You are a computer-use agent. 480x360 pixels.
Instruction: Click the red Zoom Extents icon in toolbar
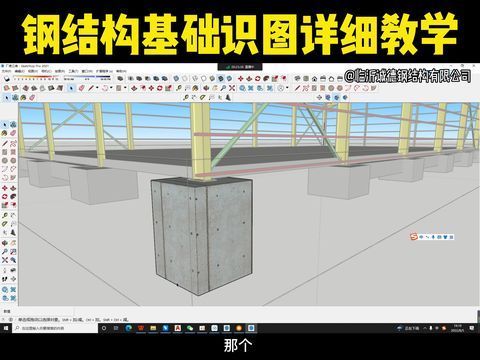tap(232, 88)
